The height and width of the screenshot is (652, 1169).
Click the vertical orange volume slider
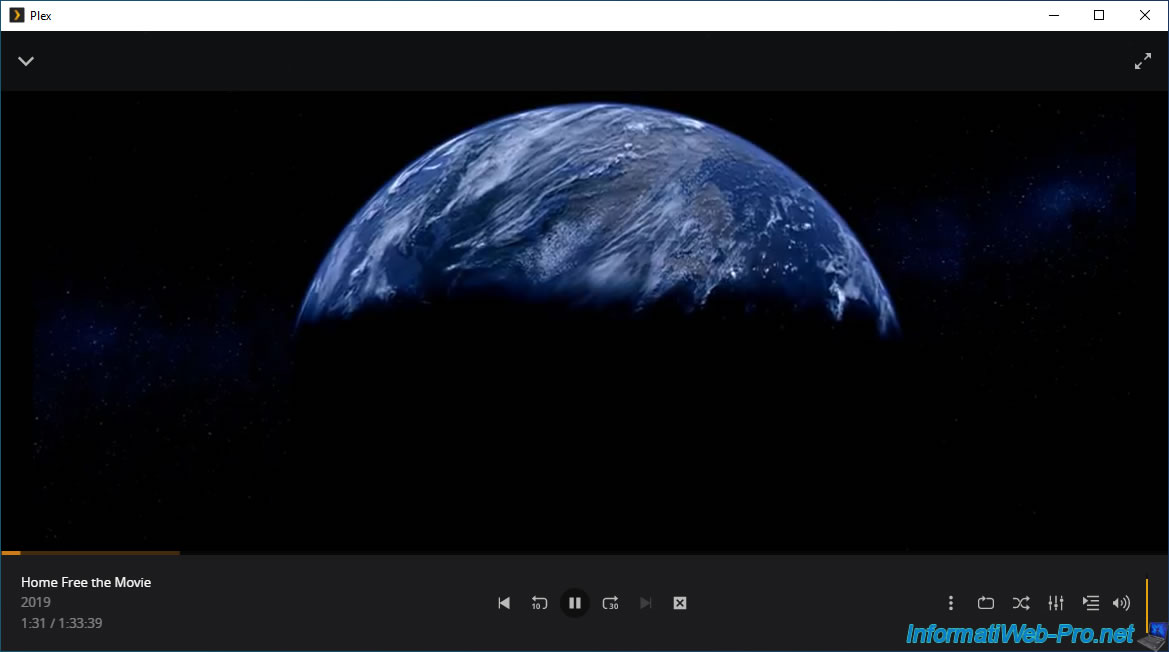[1146, 603]
